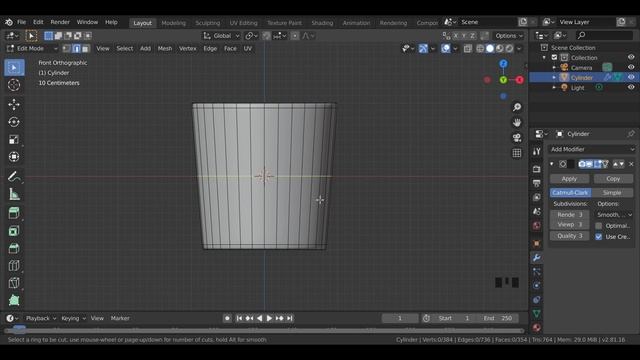Disable the Use Creases checkbox

pyautogui.click(x=598, y=237)
